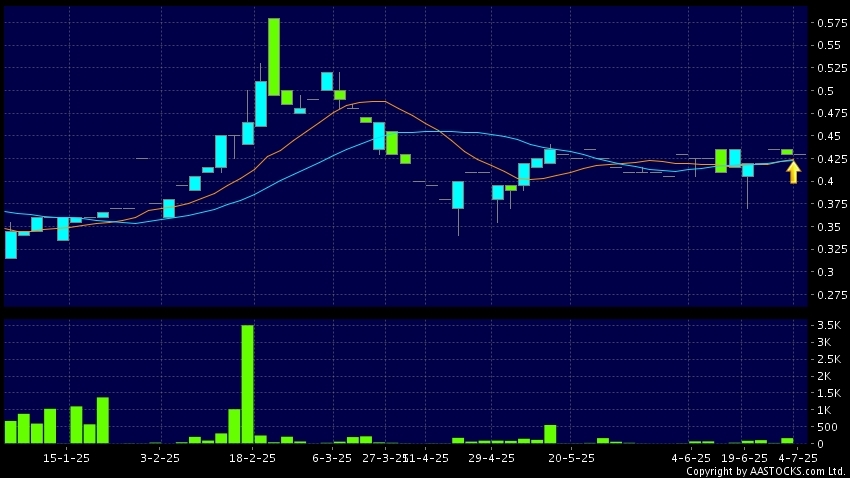
Task: Click the 0.4 price axis label
Action: pyautogui.click(x=826, y=181)
